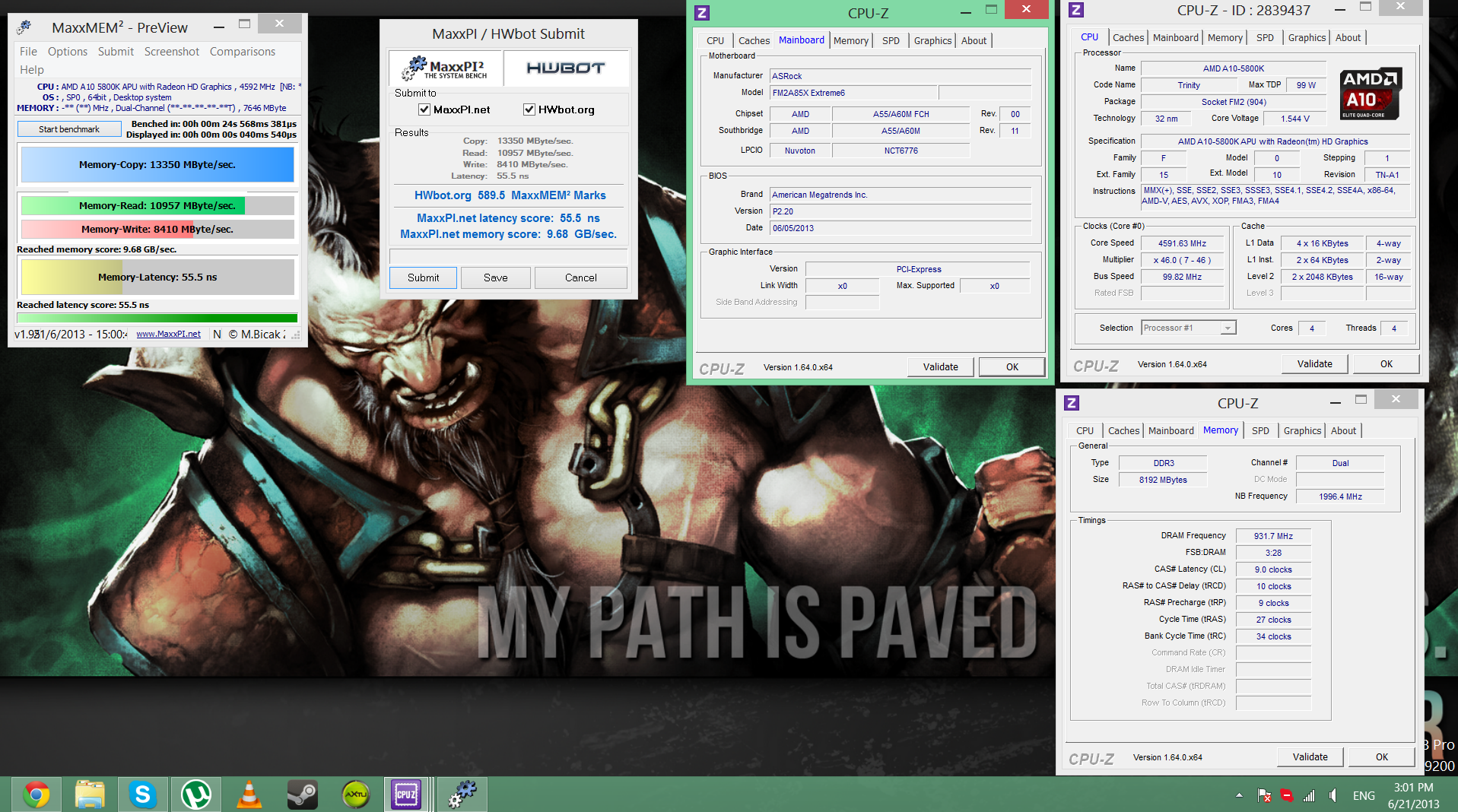This screenshot has height=812, width=1458.
Task: Switch to the CPU-Z taskbar icon
Action: (x=406, y=795)
